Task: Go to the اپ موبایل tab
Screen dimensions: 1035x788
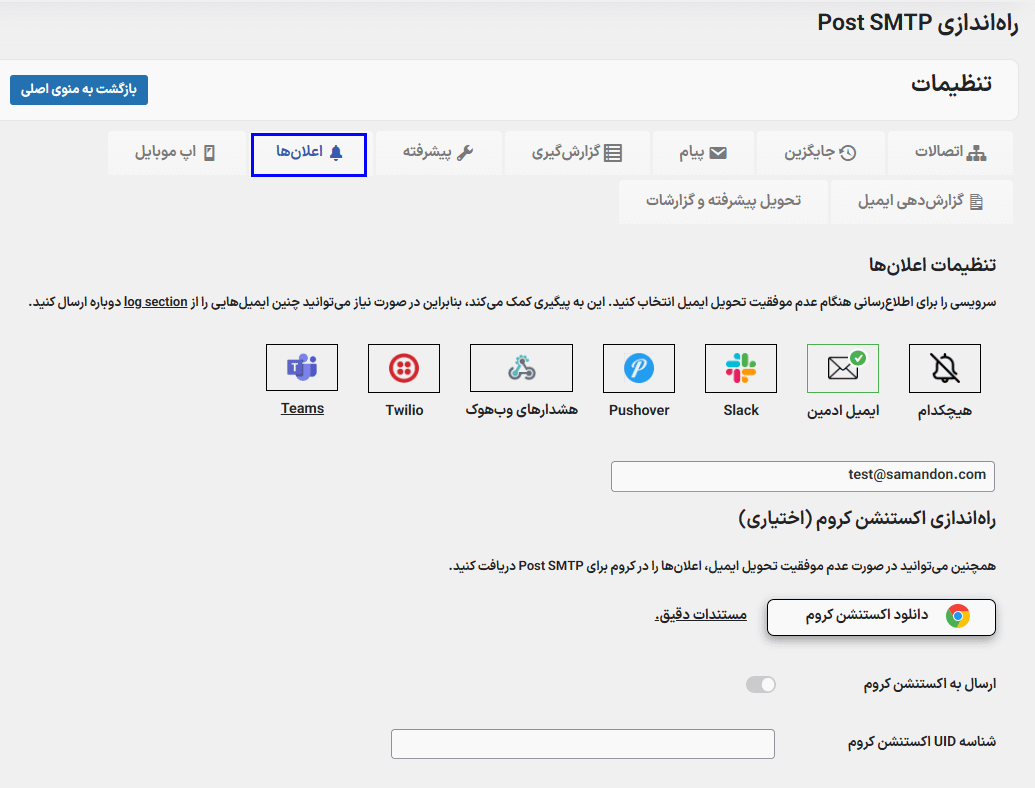Action: pos(176,154)
